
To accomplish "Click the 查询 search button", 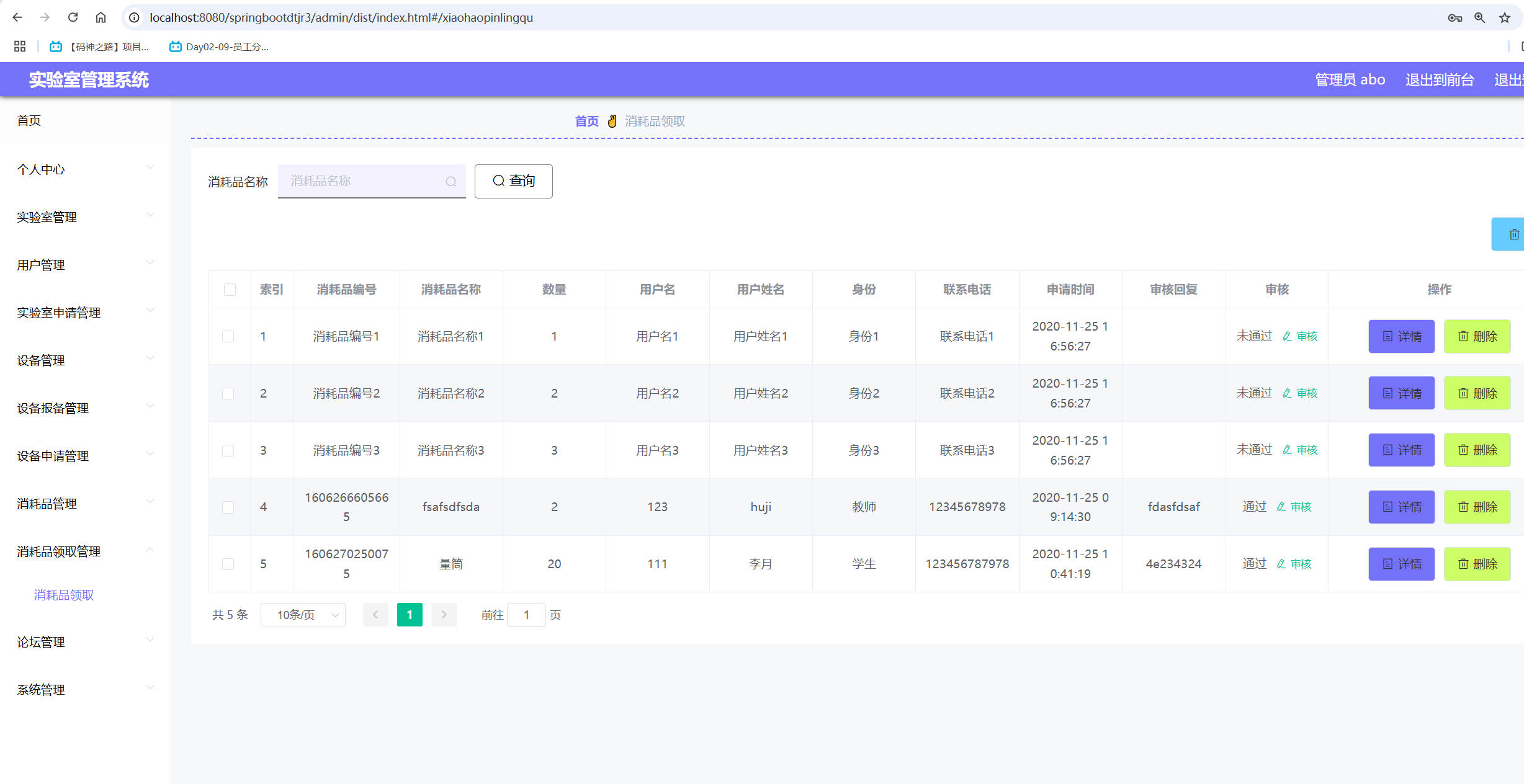I will click(513, 181).
